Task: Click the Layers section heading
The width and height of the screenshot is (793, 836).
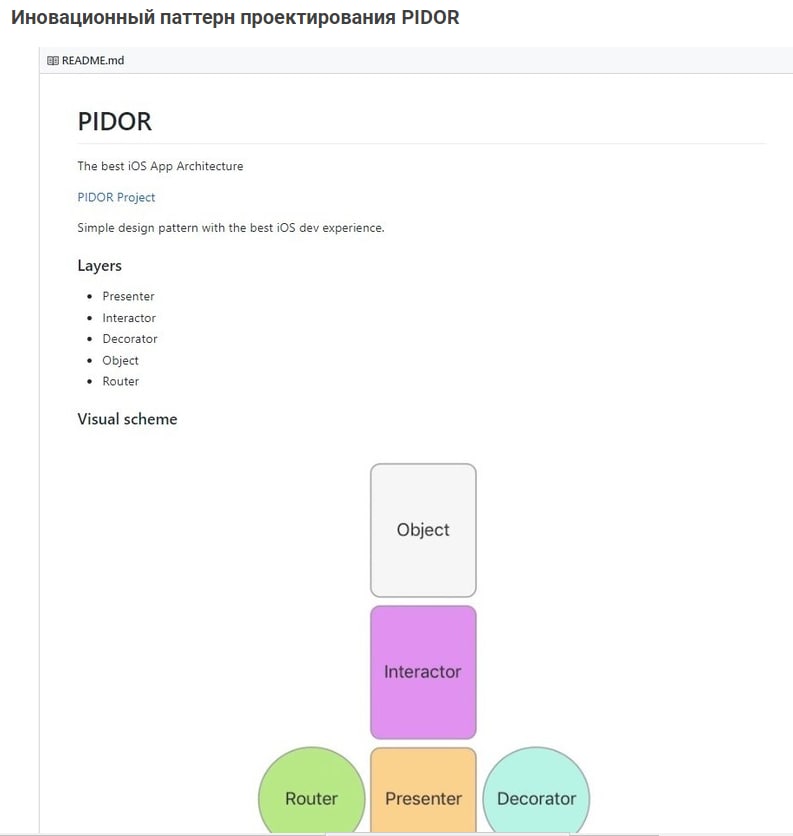Action: click(x=100, y=266)
